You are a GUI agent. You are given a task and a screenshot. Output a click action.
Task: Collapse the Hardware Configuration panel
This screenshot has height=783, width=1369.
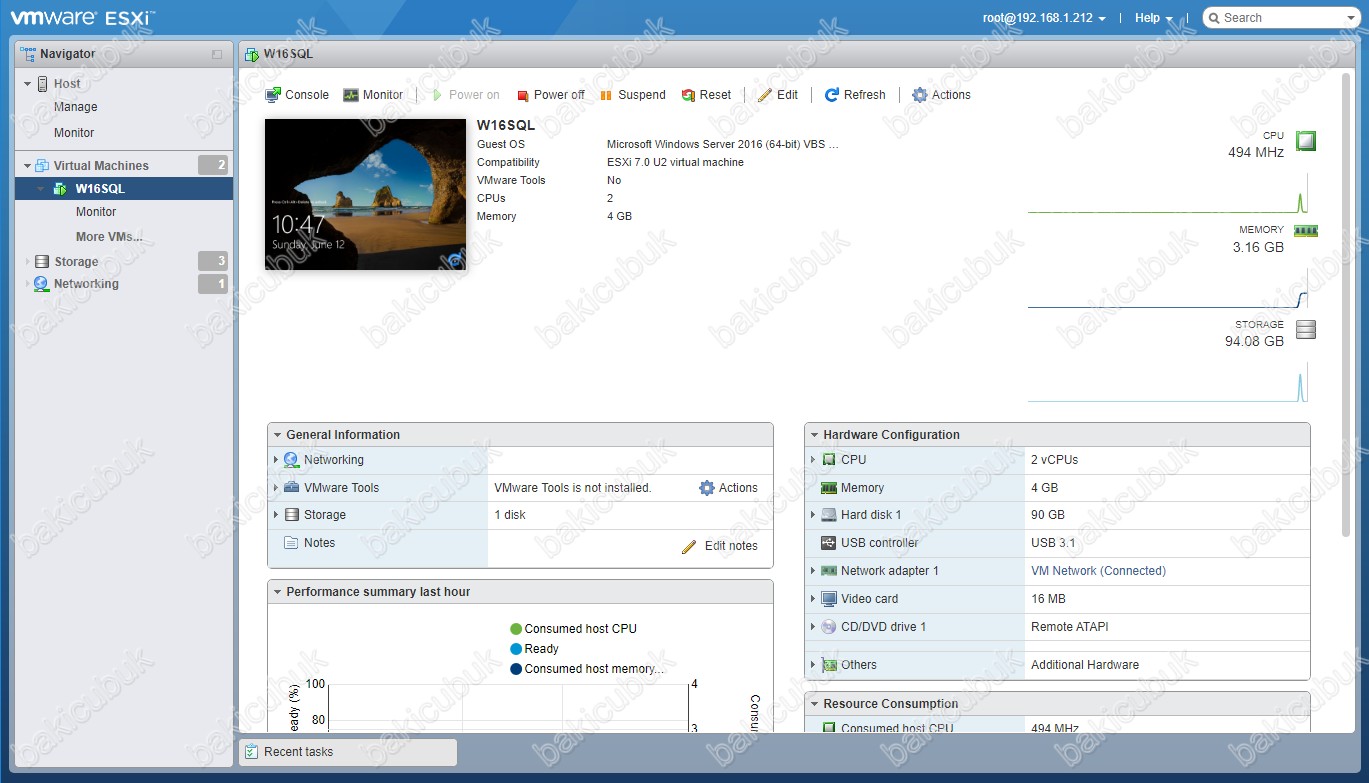click(814, 435)
